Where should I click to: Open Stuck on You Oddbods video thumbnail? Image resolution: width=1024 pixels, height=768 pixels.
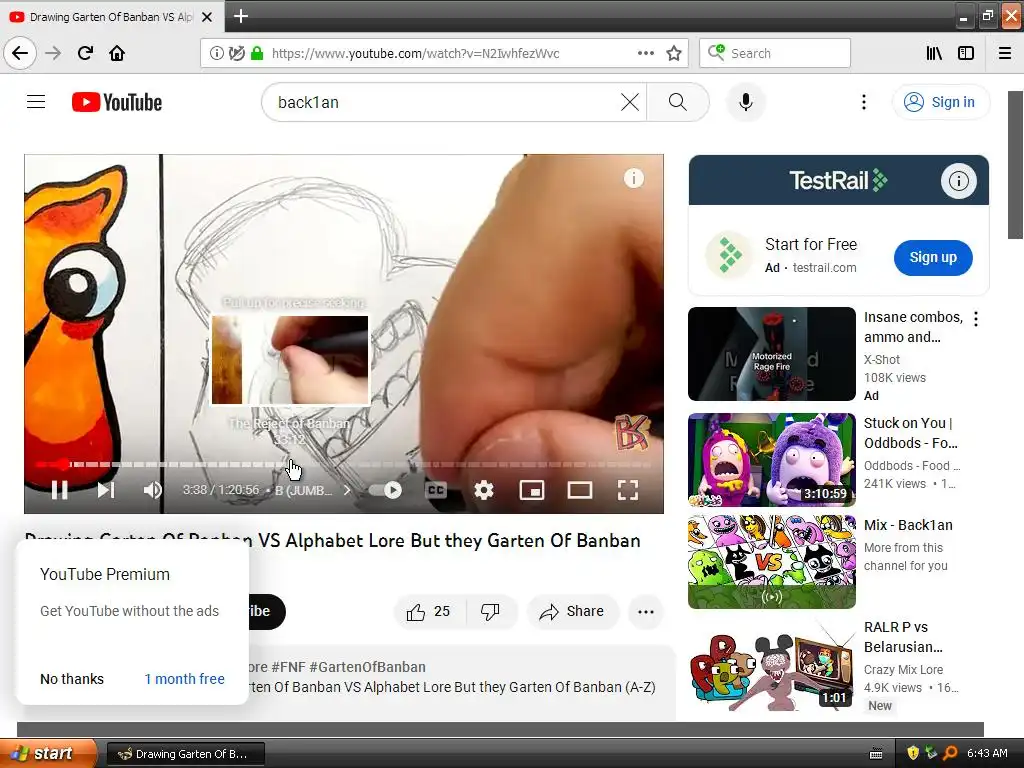771,459
